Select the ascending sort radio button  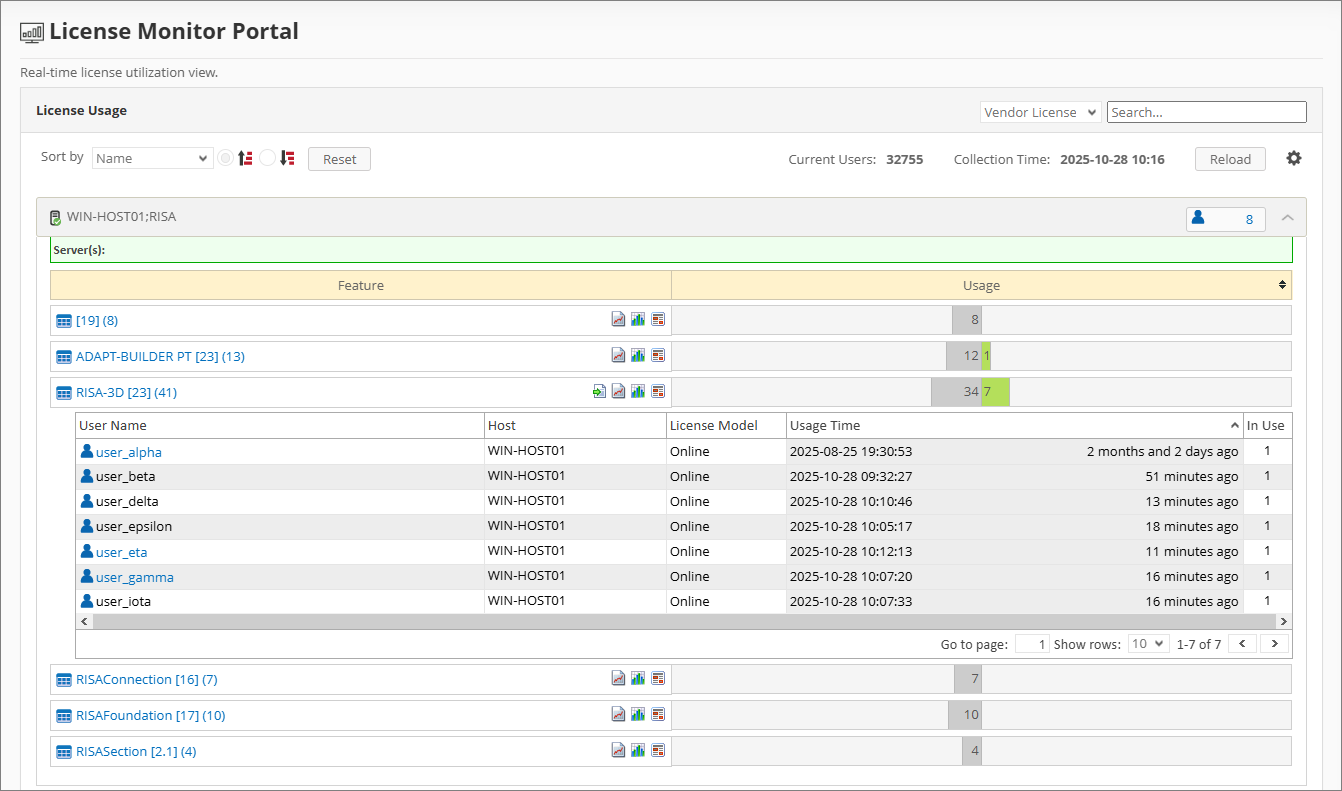(x=225, y=157)
